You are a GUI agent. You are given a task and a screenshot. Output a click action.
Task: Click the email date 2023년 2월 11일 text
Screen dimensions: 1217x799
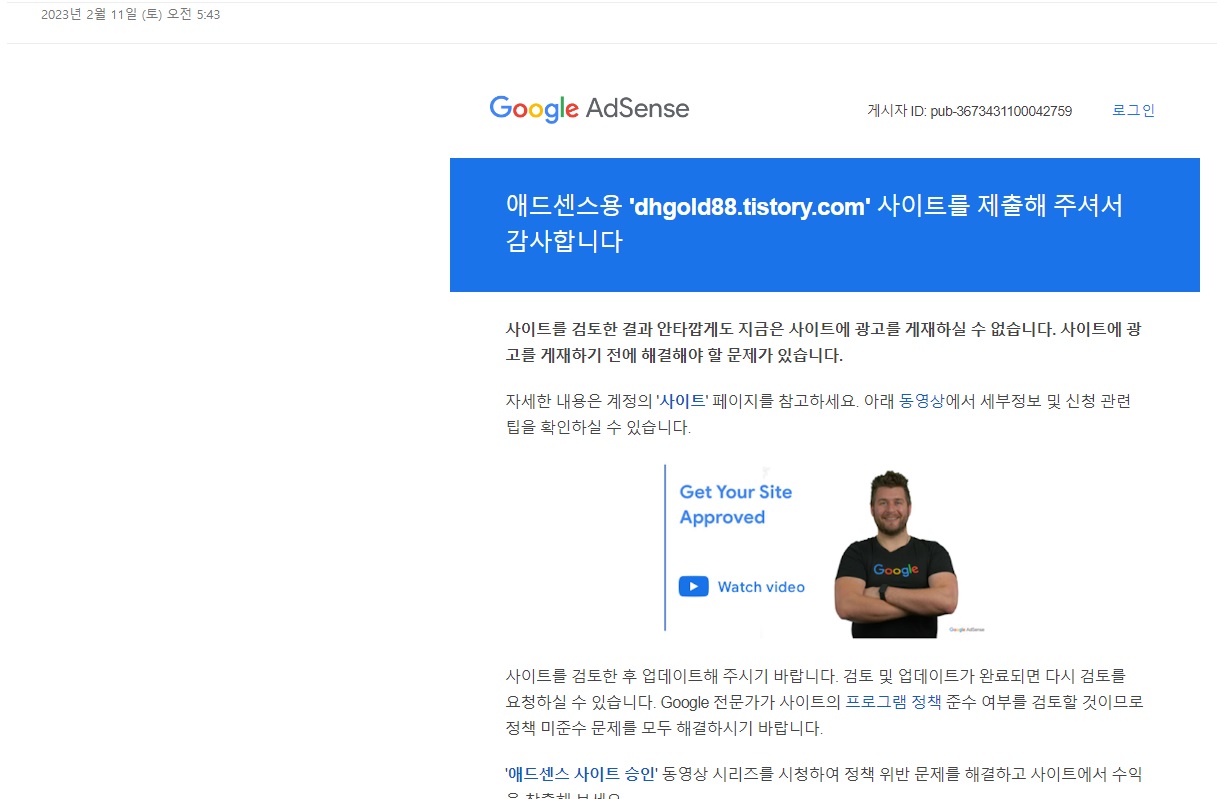pos(130,15)
